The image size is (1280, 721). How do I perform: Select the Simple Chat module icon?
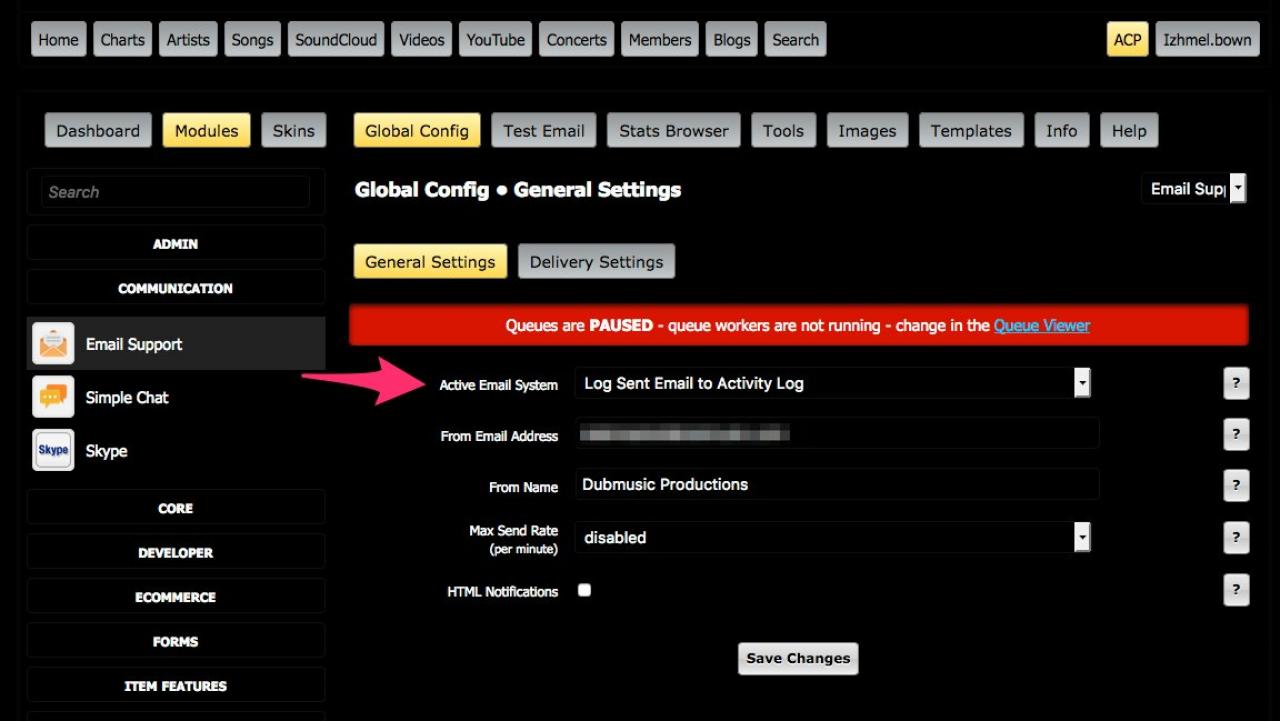point(53,397)
